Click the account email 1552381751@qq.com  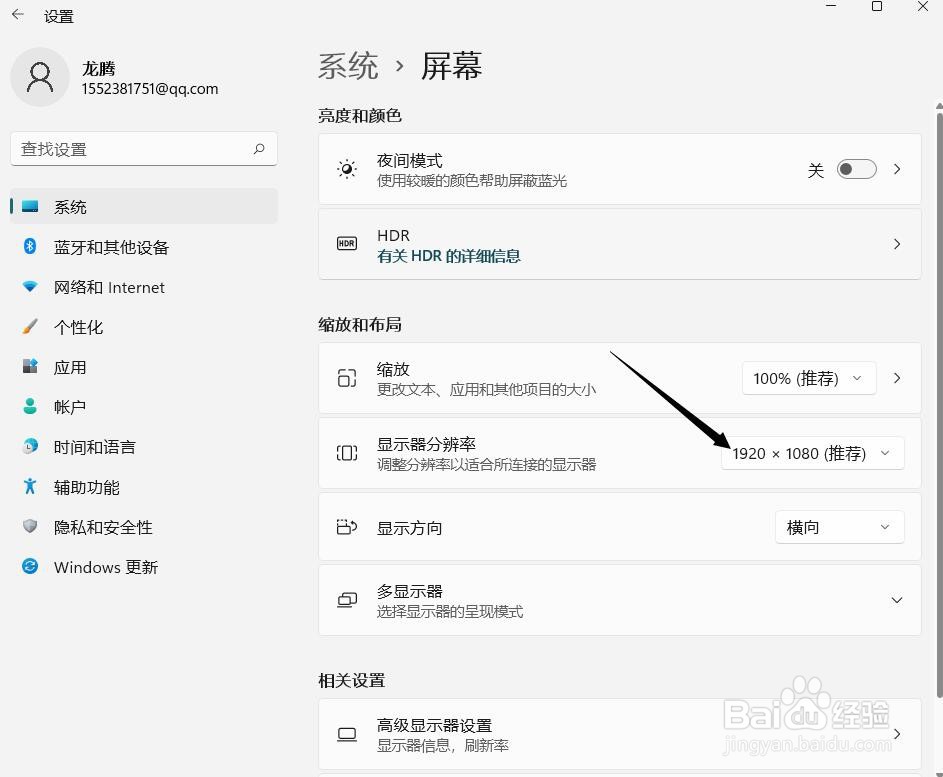click(x=150, y=89)
